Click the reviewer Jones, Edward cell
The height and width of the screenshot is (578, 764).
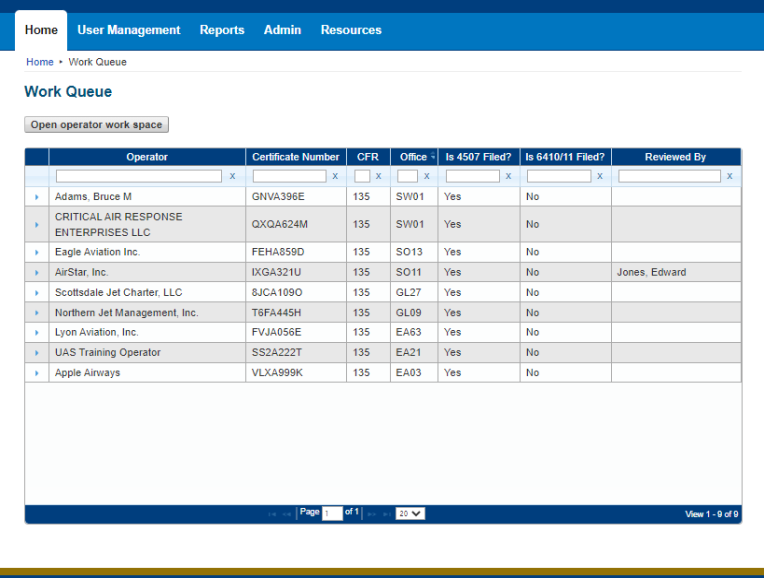click(x=676, y=272)
